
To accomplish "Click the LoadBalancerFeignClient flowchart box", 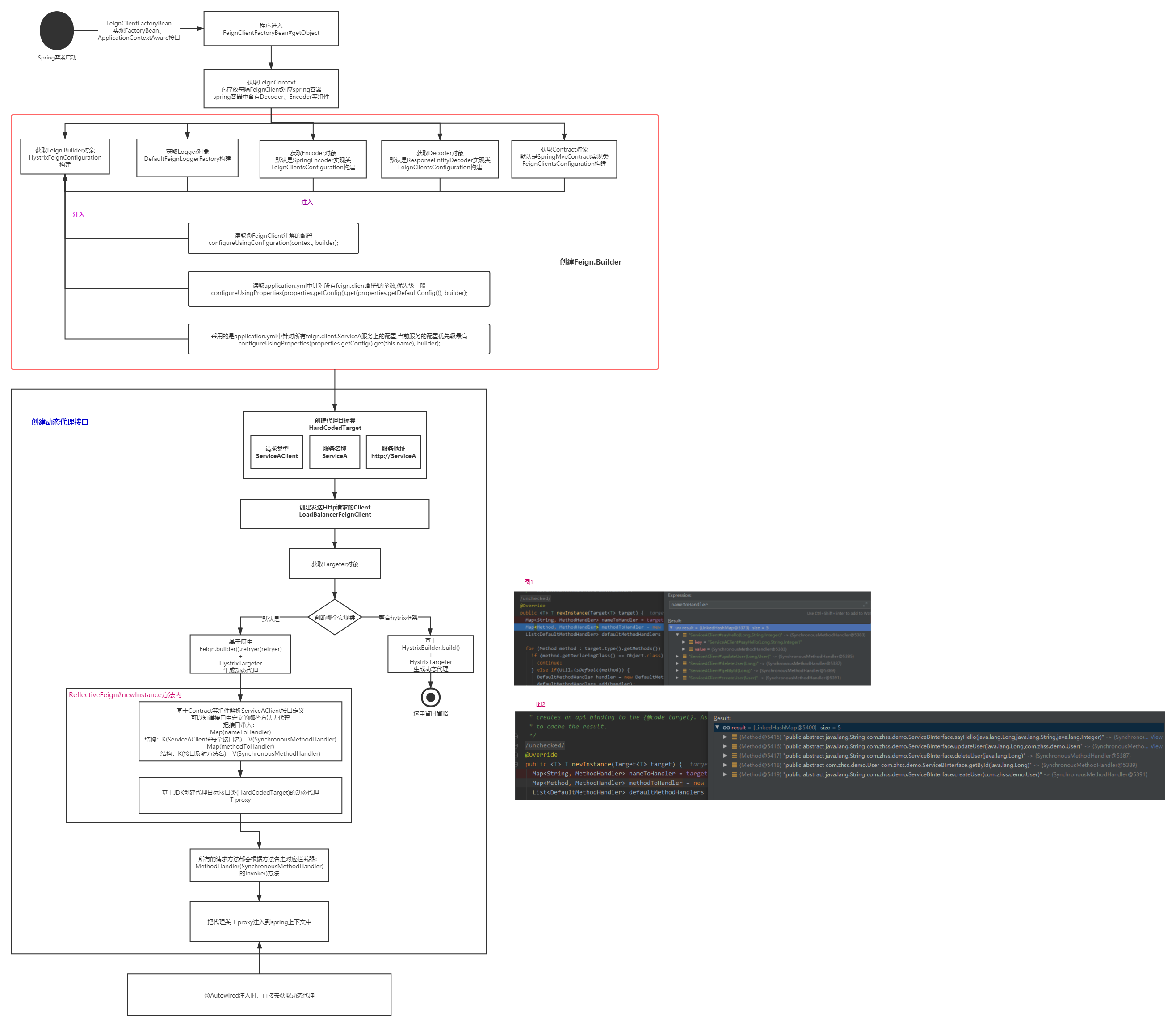I will pyautogui.click(x=335, y=513).
